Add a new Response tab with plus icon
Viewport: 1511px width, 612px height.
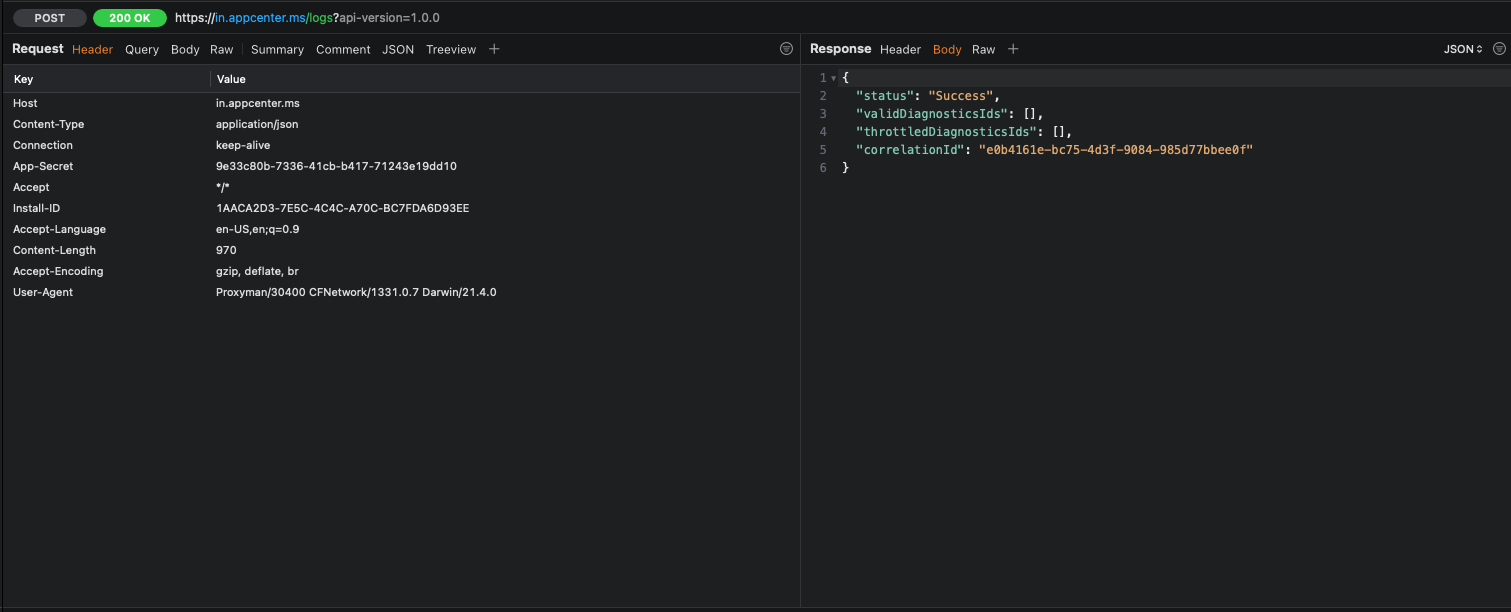(1013, 49)
